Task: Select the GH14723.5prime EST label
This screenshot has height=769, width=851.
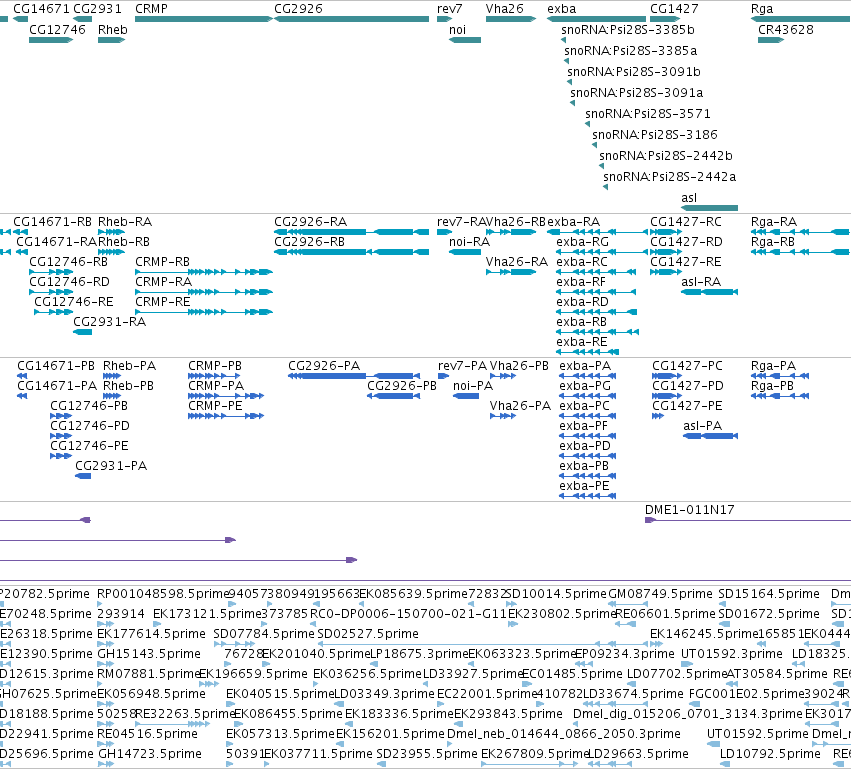Action: tap(149, 754)
